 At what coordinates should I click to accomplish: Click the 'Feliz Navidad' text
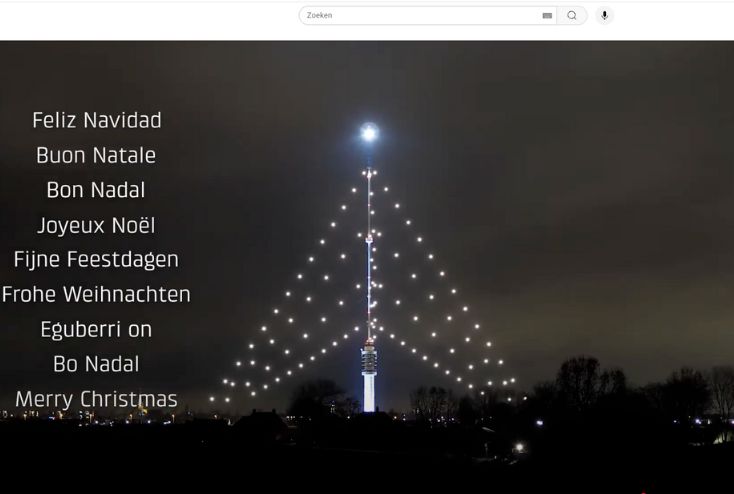coord(97,120)
